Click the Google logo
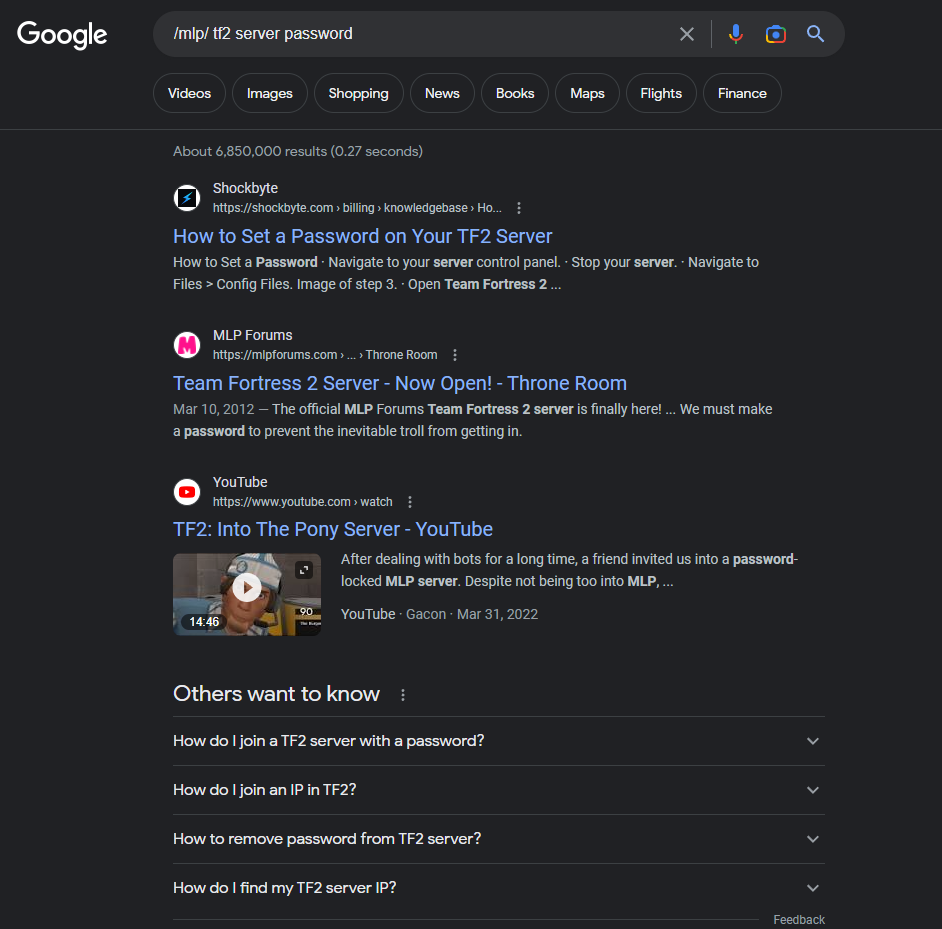The height and width of the screenshot is (929, 942). [62, 34]
